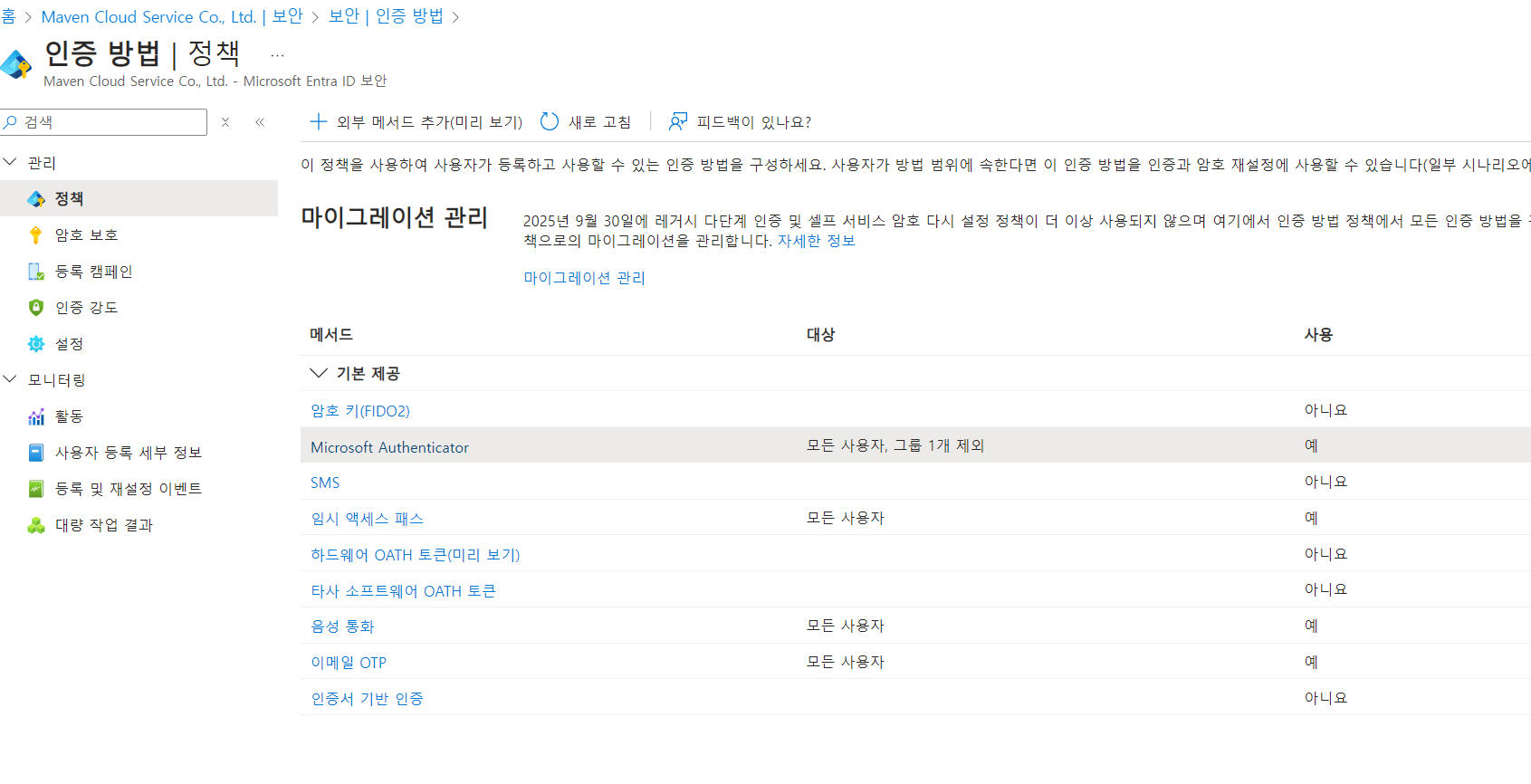Image resolution: width=1531 pixels, height=784 pixels.
Task: Open 타사 소프트웨어 OATH 토큰 method
Action: click(403, 591)
